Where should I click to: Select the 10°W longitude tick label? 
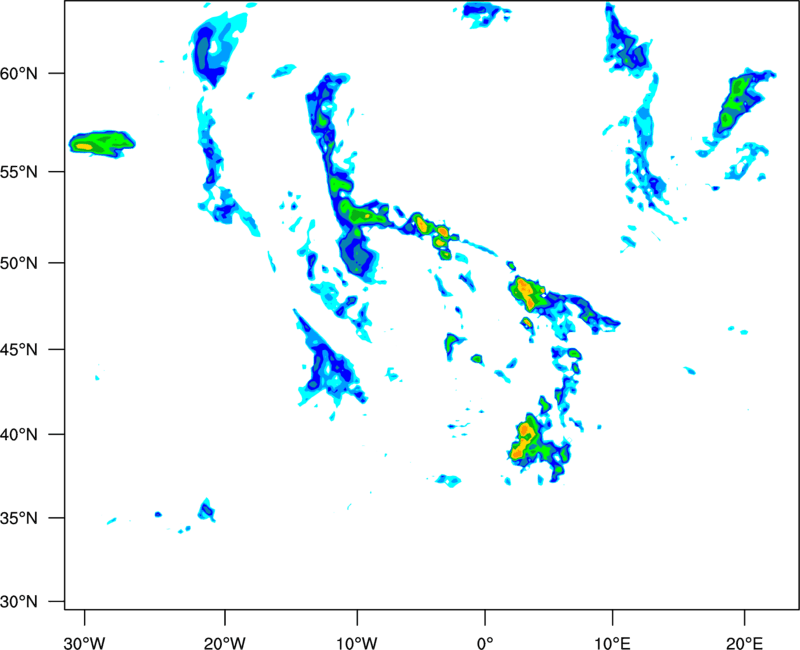click(357, 643)
